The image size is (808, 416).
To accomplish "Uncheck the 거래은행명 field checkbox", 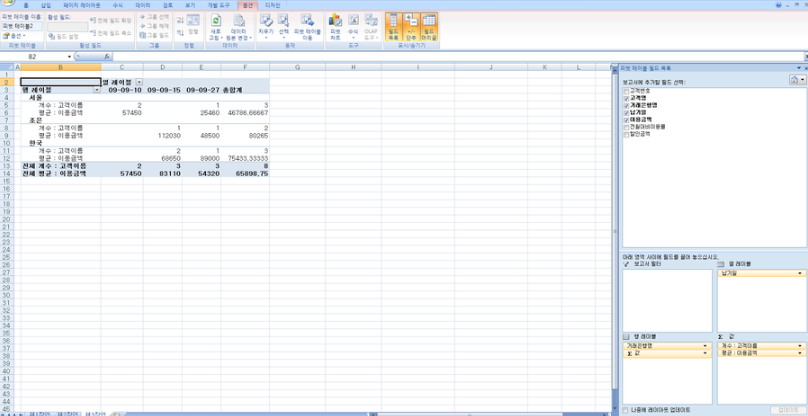I will (x=626, y=104).
